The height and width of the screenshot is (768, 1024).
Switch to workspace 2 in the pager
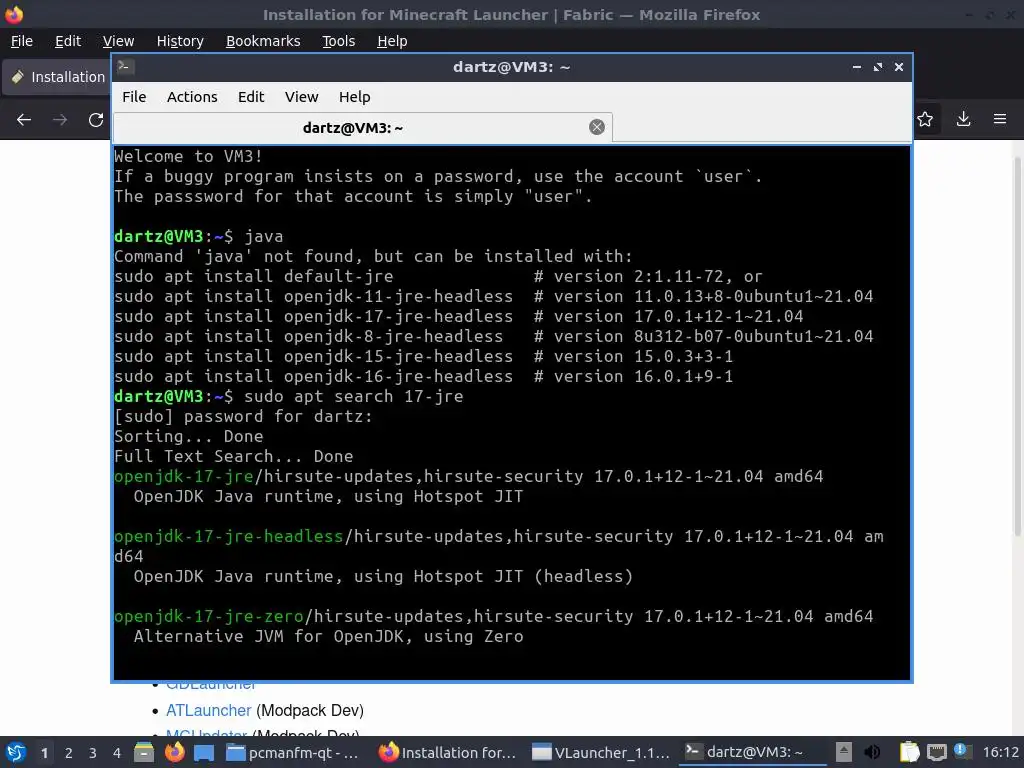coord(69,753)
